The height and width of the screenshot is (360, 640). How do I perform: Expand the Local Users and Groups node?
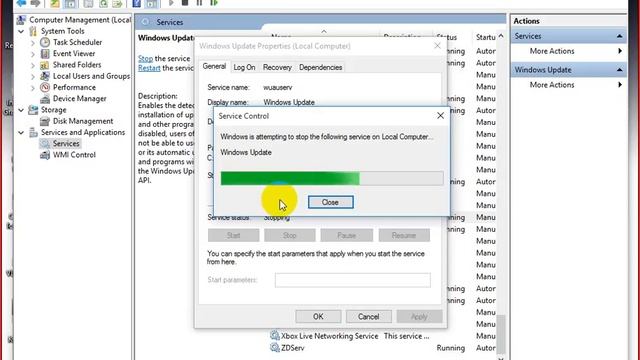[x=33, y=76]
